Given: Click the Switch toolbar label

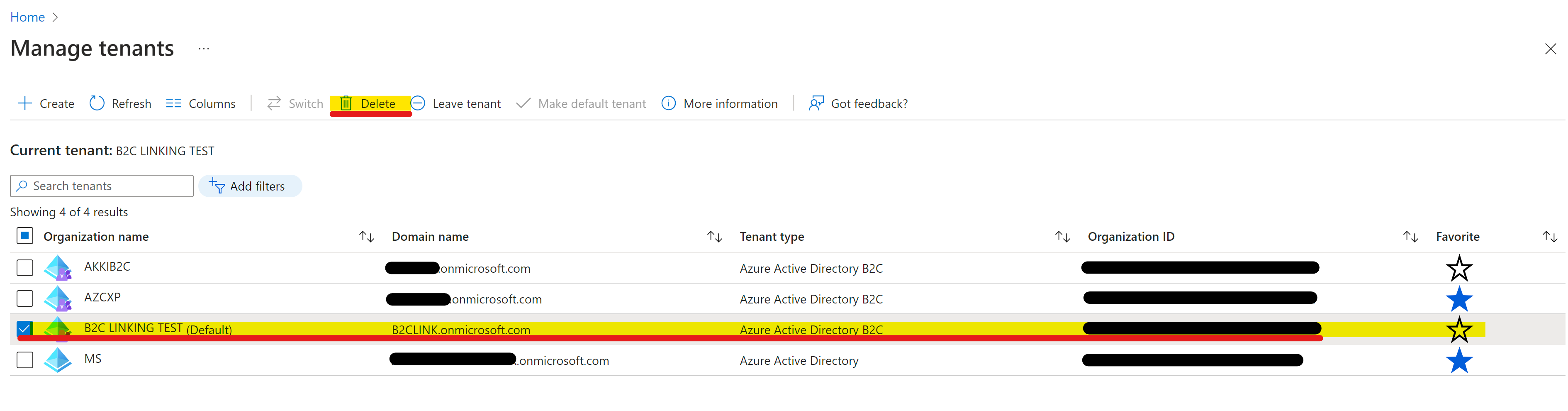Looking at the screenshot, I should pyautogui.click(x=306, y=104).
